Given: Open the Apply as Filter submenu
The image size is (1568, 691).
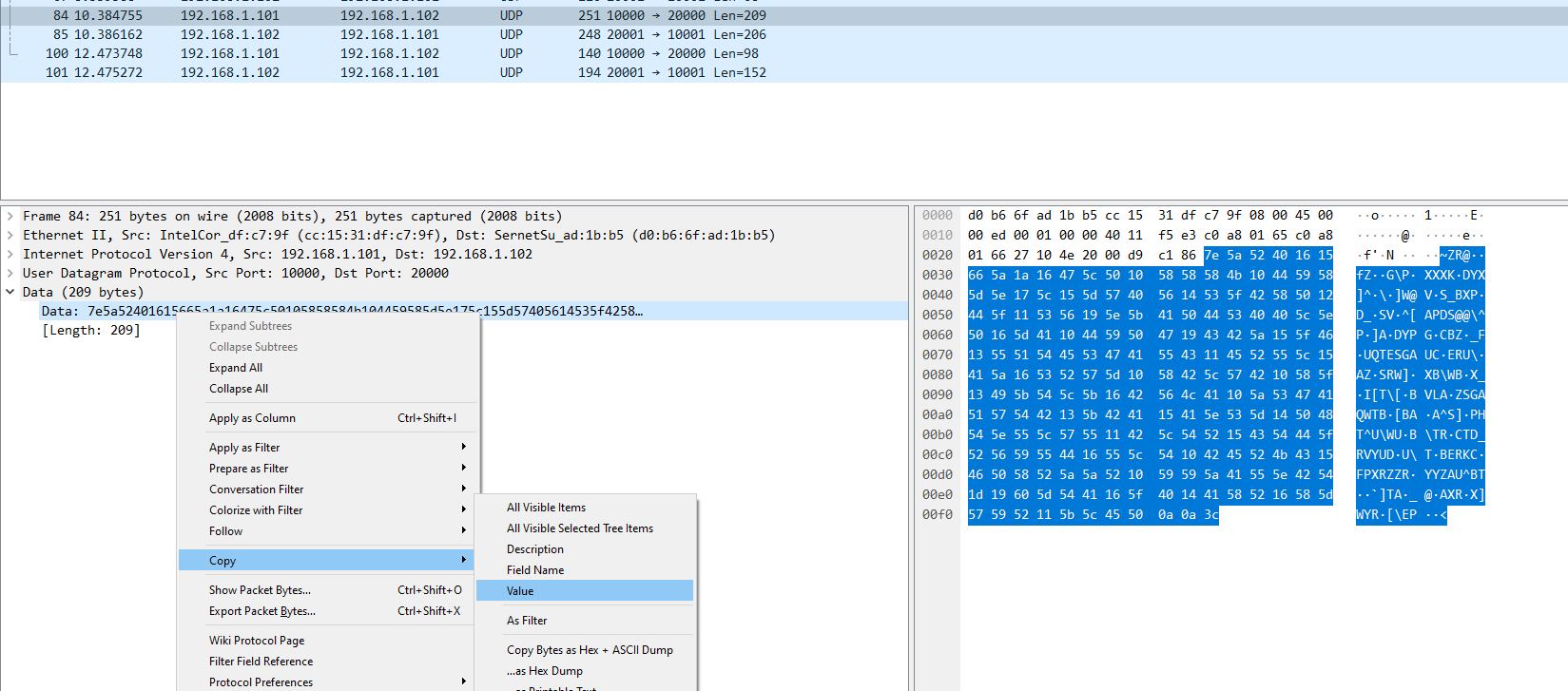Looking at the screenshot, I should (x=326, y=447).
